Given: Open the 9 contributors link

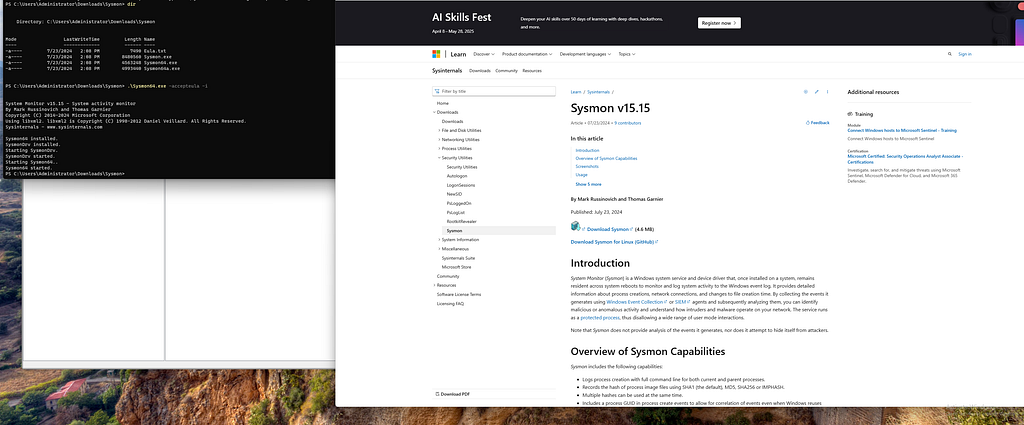Looking at the screenshot, I should click(x=628, y=123).
